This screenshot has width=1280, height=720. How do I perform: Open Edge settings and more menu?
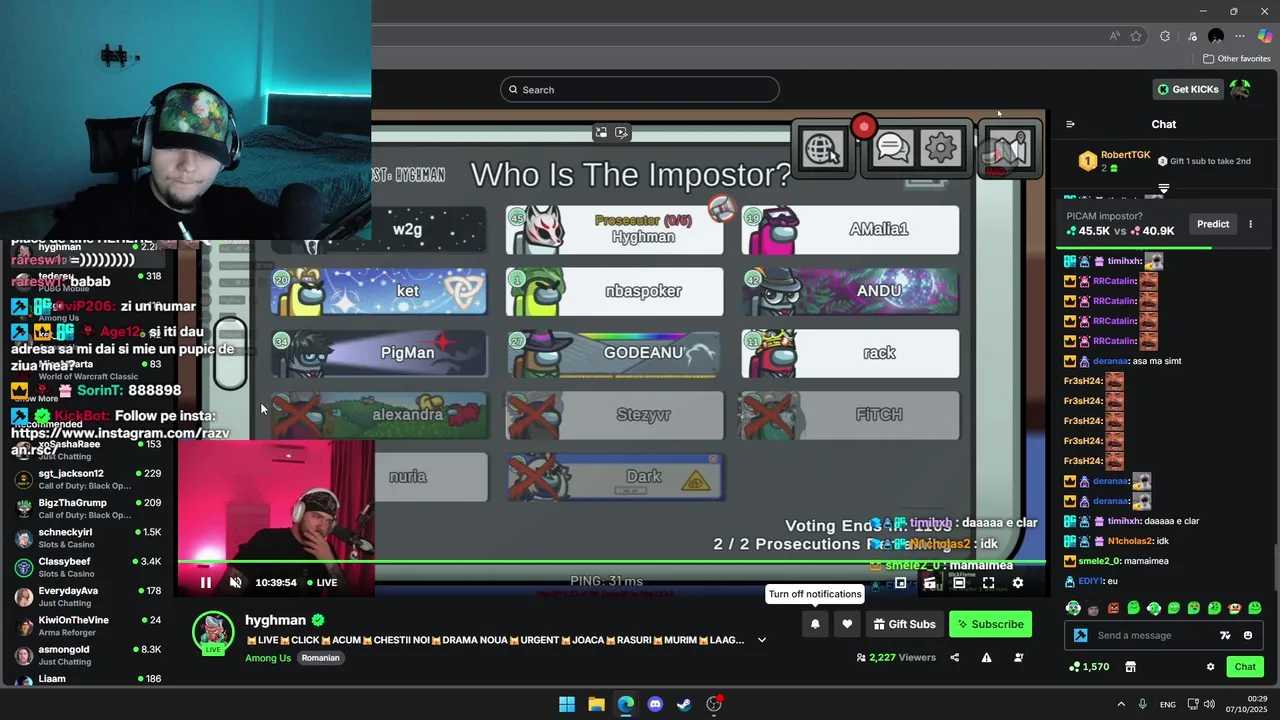coord(1240,36)
